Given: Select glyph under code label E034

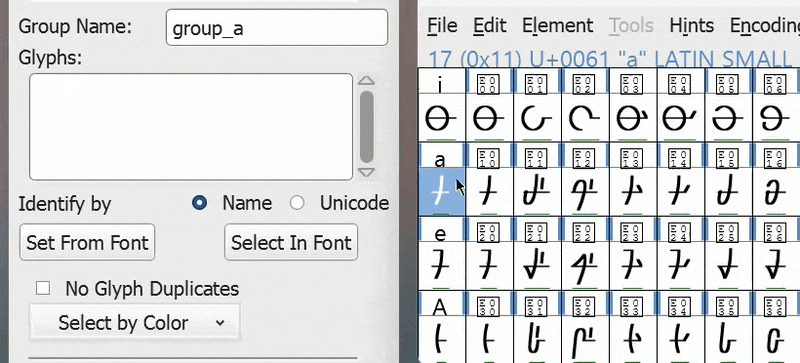Looking at the screenshot, I should tap(681, 339).
